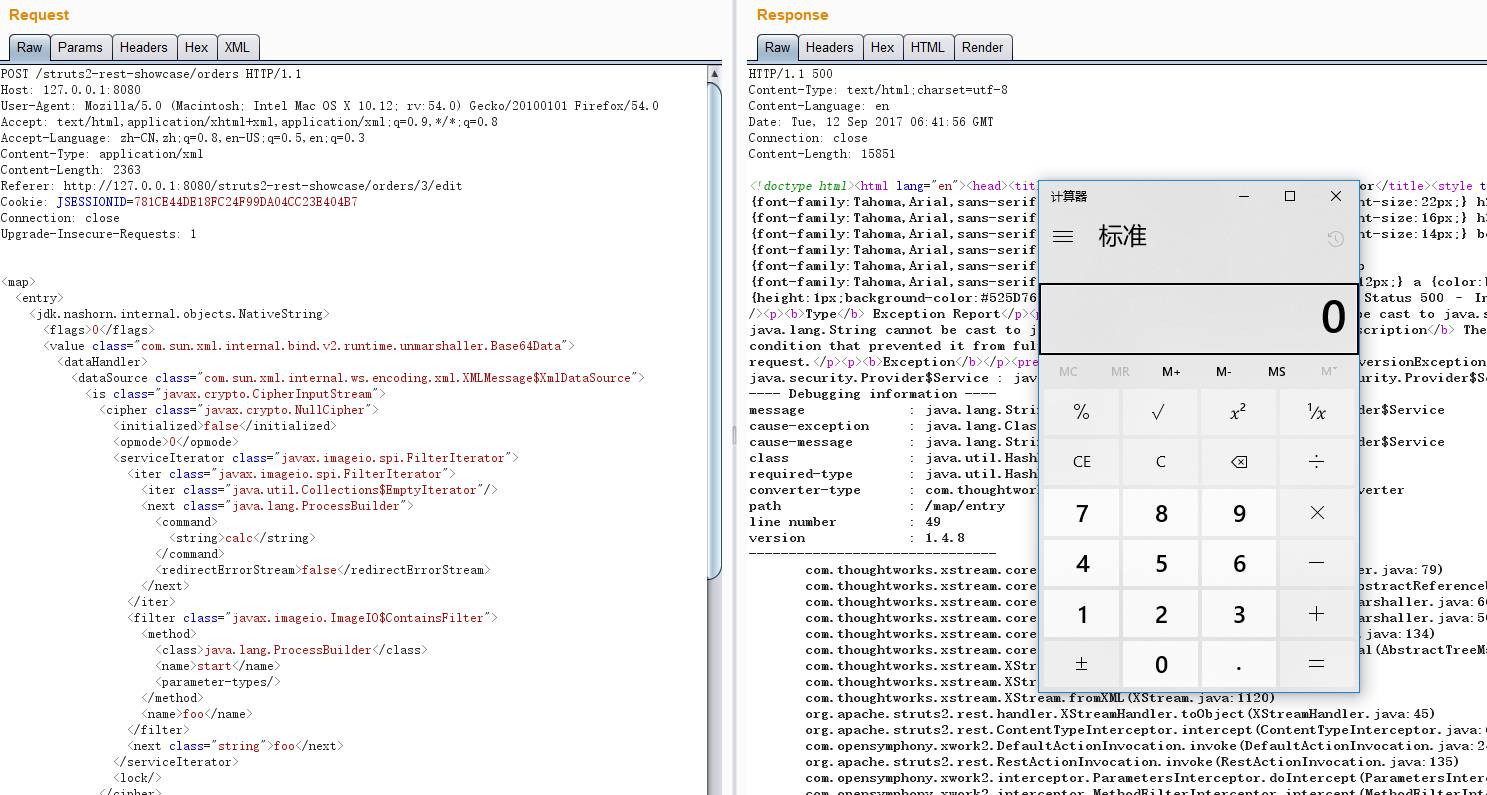Click the M+ memory add button
This screenshot has width=1487, height=795.
[1171, 372]
